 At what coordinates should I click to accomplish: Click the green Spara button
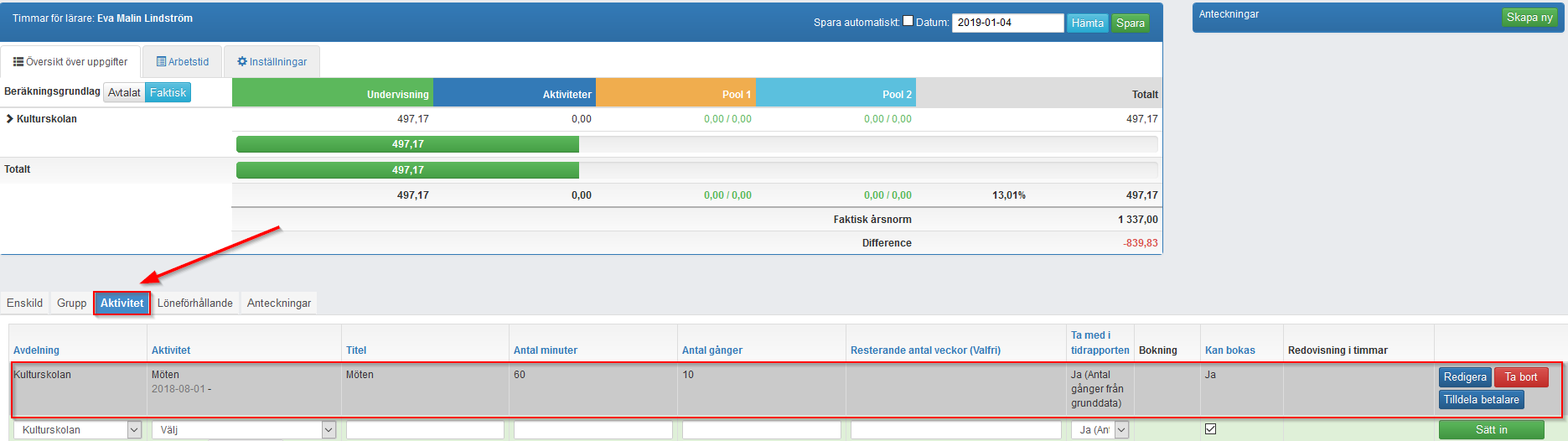click(1130, 23)
